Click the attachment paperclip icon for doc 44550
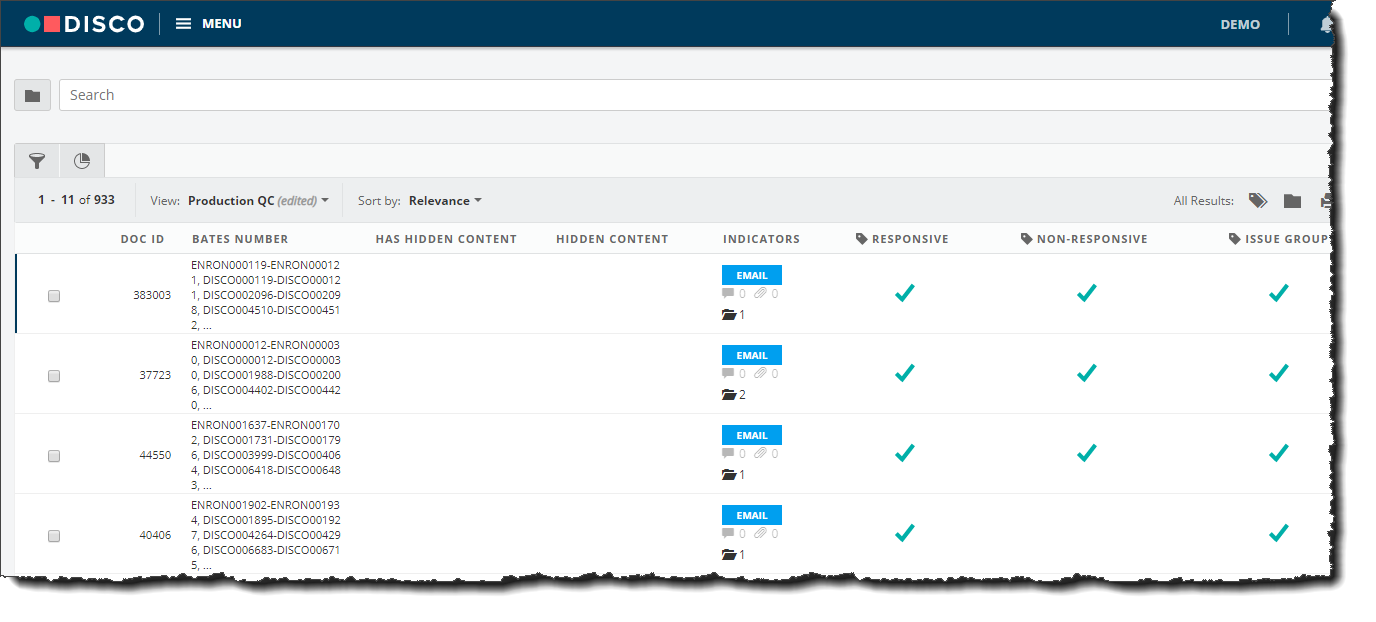This screenshot has height=622, width=1376. [760, 454]
